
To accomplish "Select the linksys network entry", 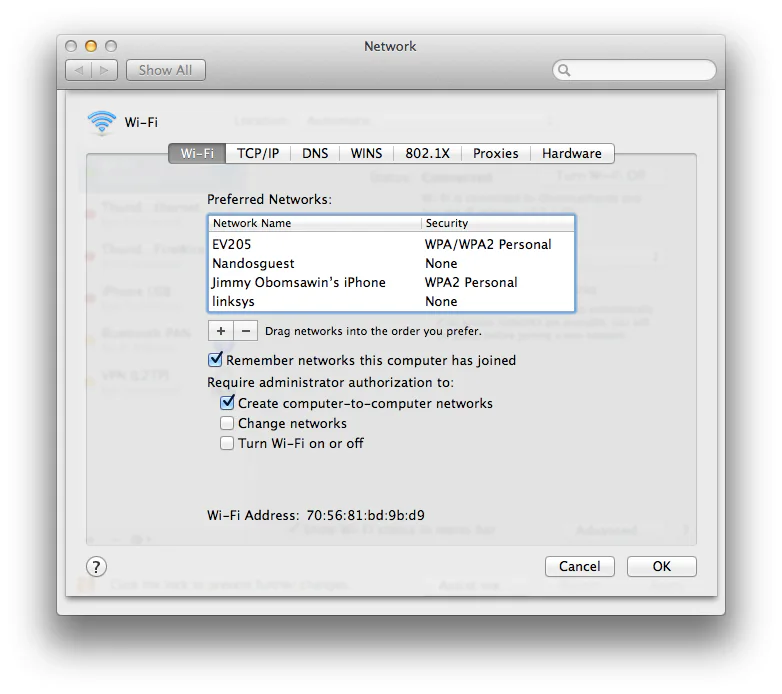I will (x=391, y=301).
